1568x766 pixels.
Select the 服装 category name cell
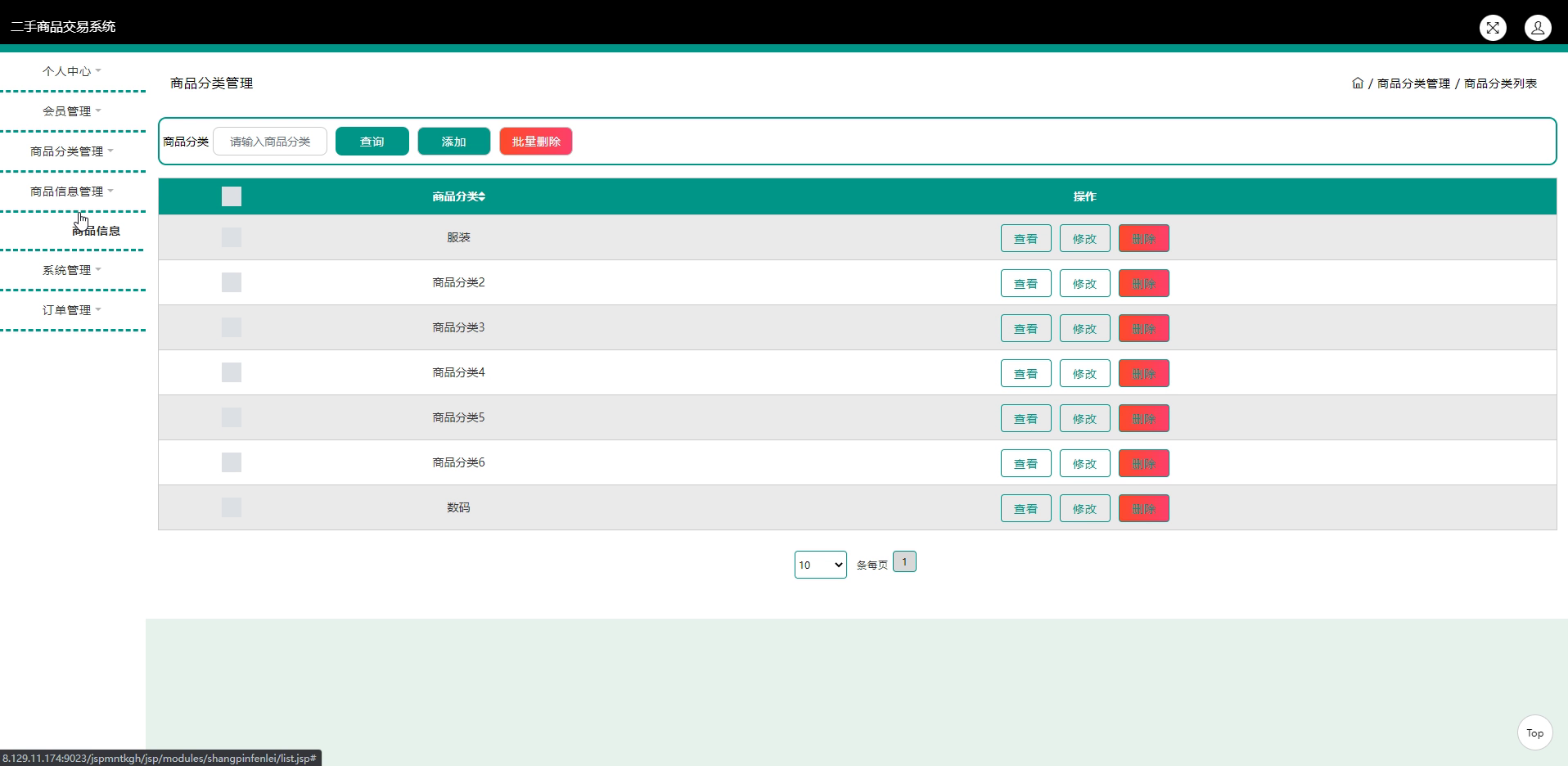tap(458, 237)
